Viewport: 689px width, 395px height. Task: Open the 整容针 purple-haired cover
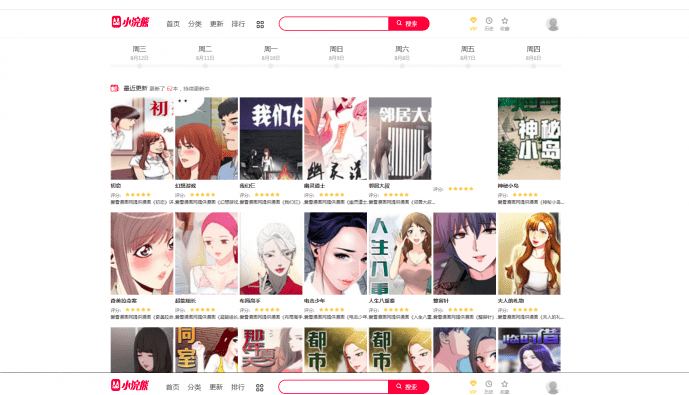(464, 254)
